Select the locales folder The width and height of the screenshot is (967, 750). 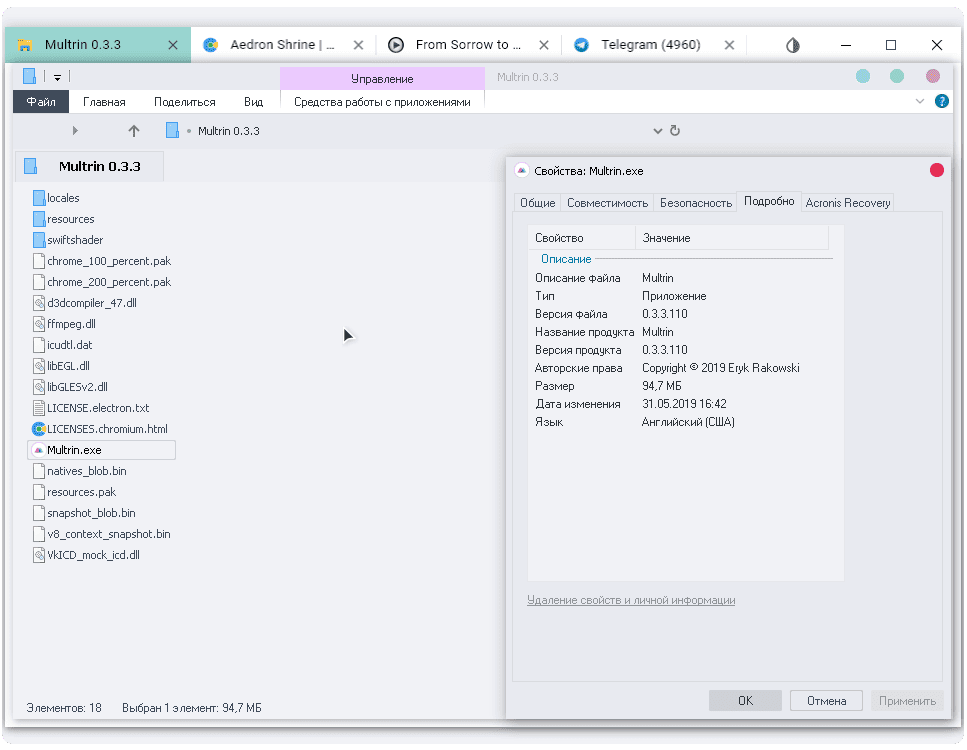56,198
